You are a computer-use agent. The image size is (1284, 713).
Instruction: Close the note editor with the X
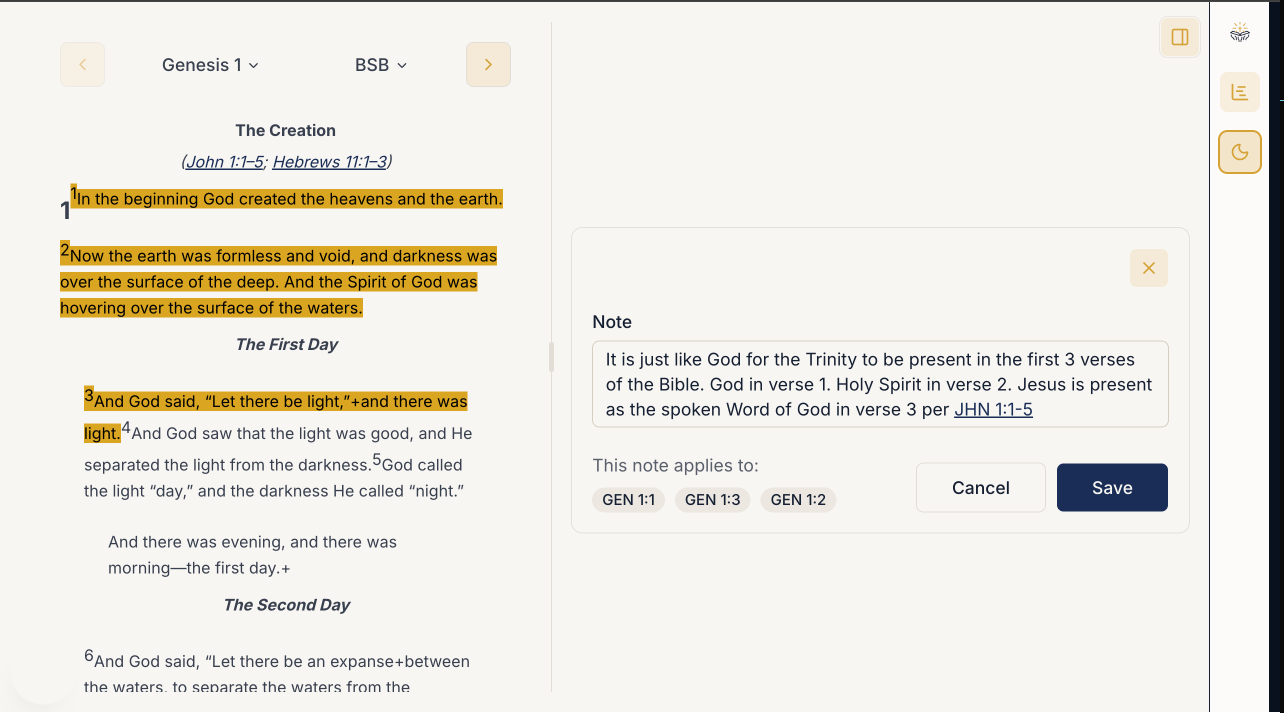1149,268
